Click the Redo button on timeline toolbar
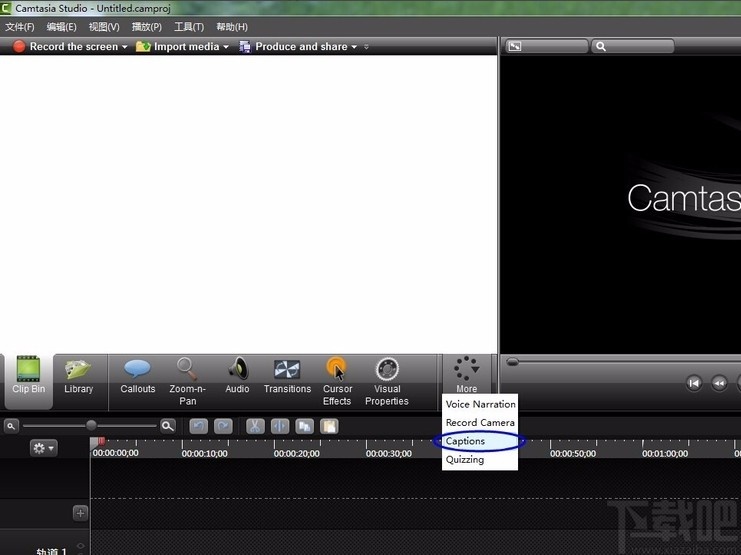 coord(223,426)
